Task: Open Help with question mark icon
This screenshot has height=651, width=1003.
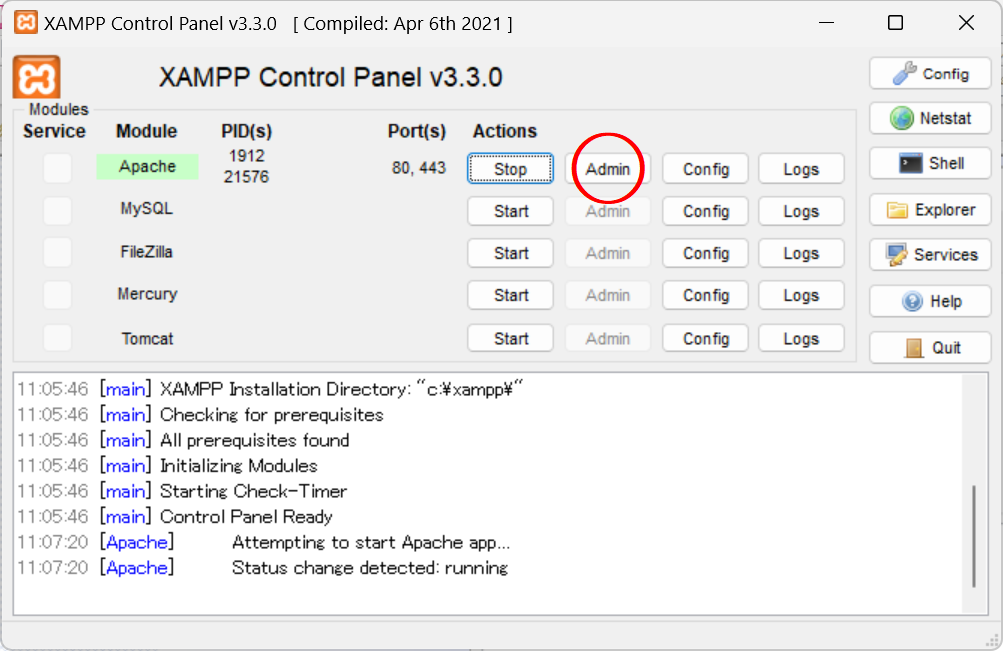Action: [x=930, y=301]
